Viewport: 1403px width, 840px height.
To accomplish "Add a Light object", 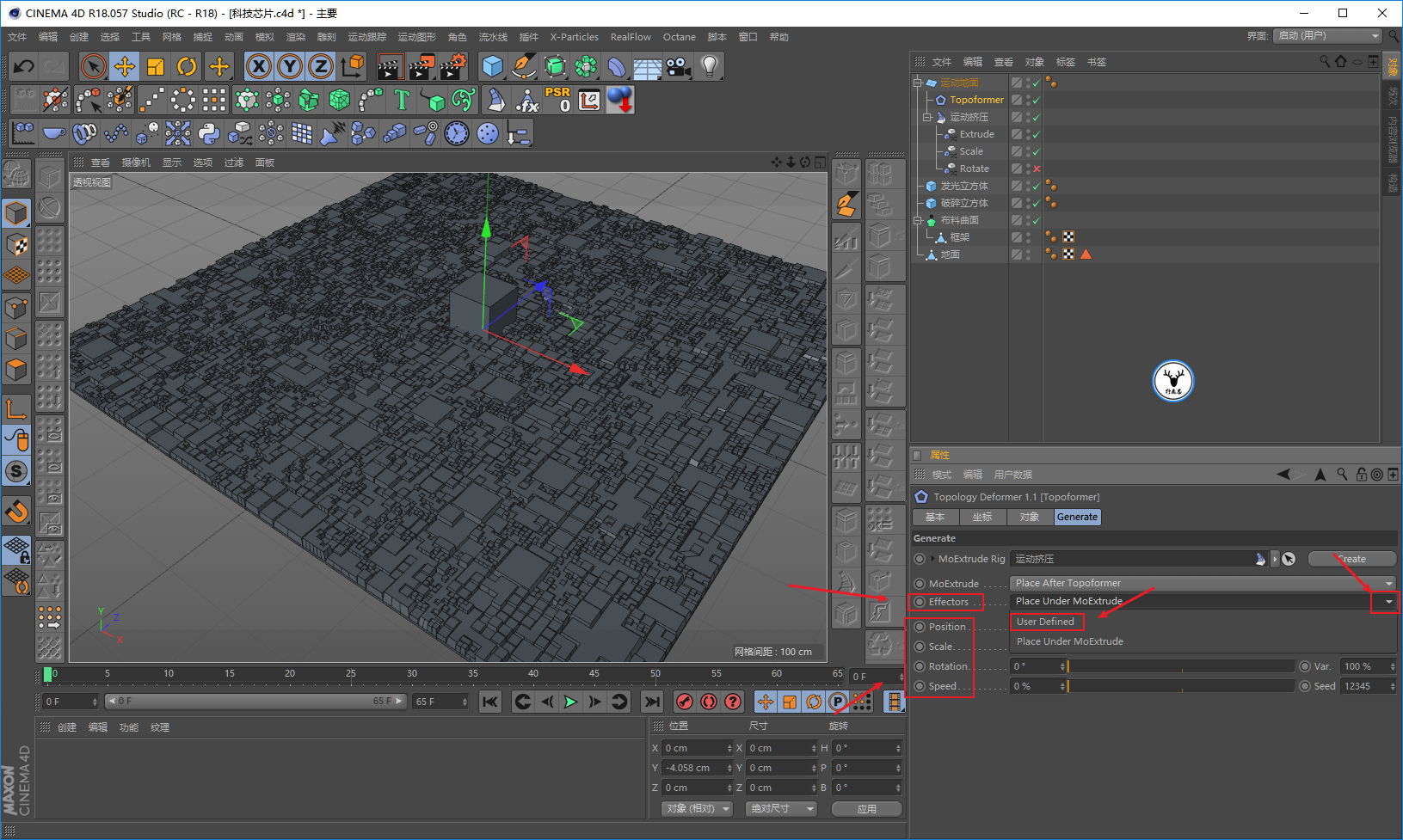I will (709, 66).
